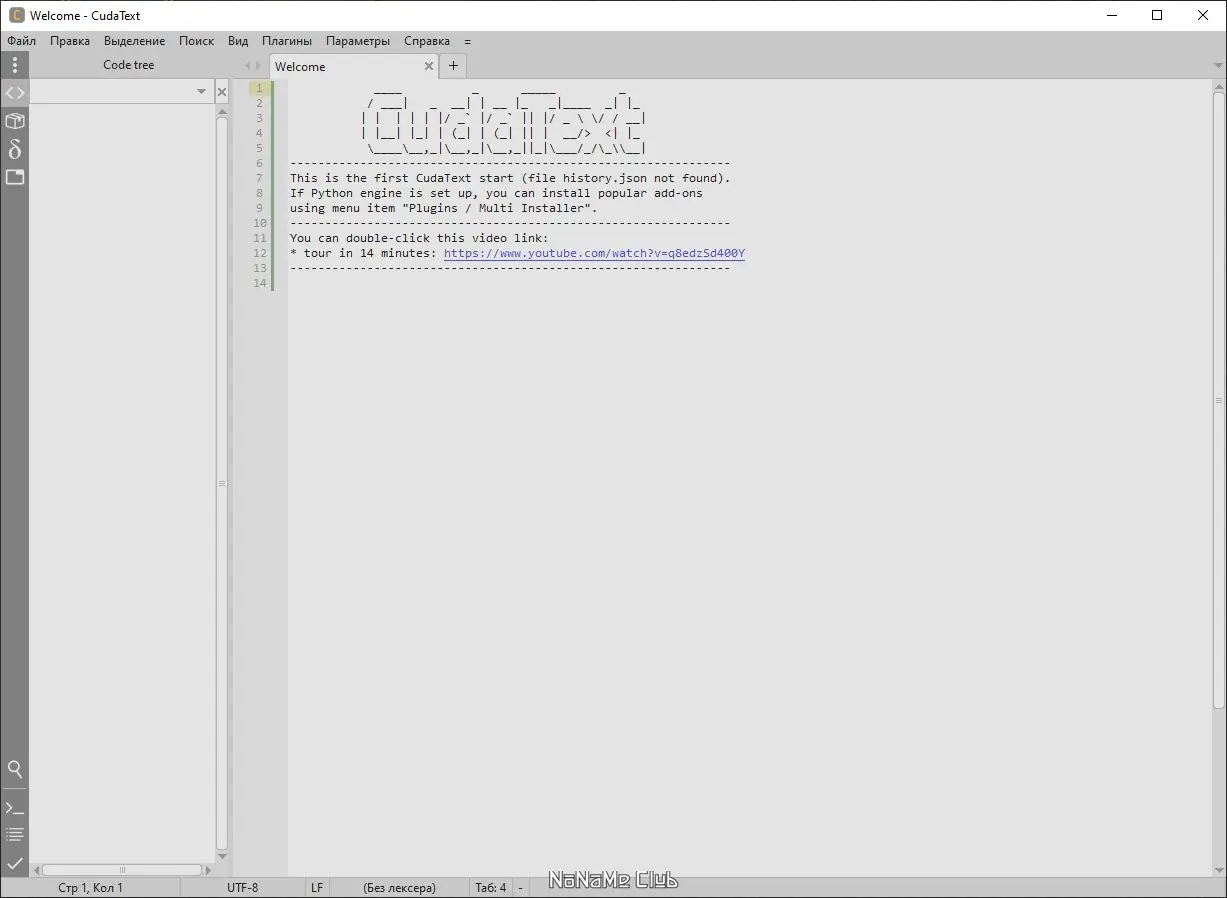Choose lexer via '(Без лексера)' status cell

pyautogui.click(x=399, y=887)
